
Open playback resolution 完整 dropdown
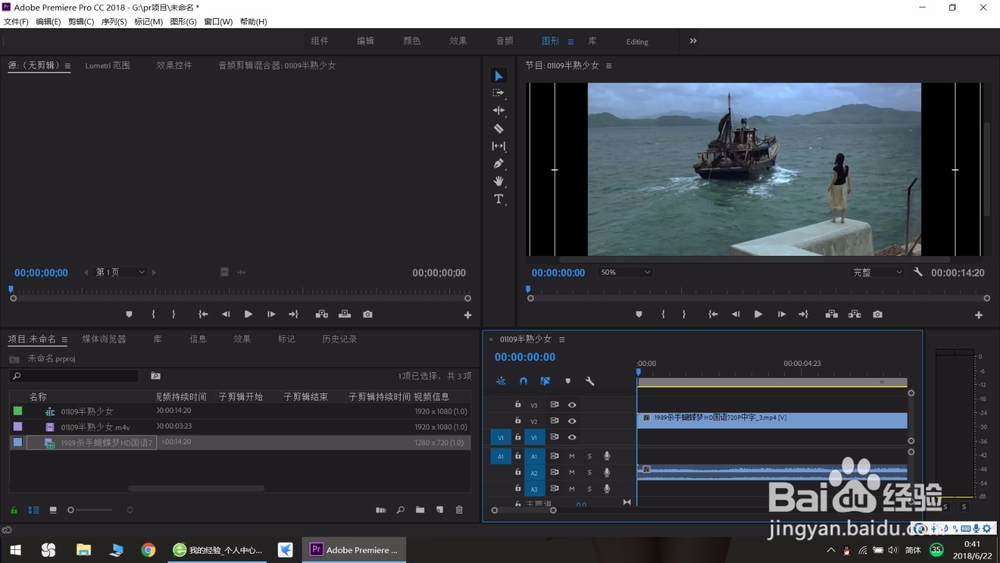point(877,272)
